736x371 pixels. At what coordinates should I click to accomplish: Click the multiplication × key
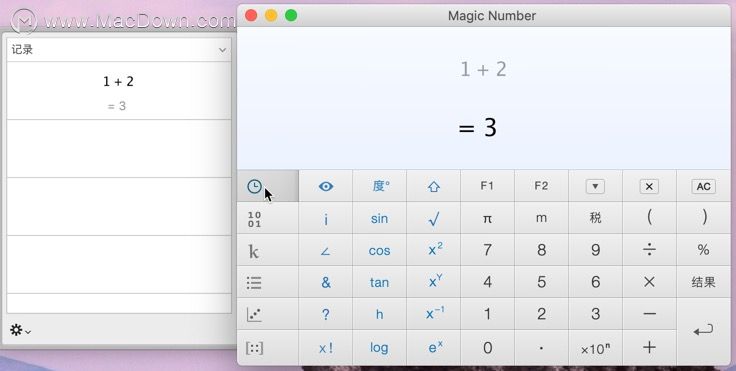pyautogui.click(x=649, y=282)
